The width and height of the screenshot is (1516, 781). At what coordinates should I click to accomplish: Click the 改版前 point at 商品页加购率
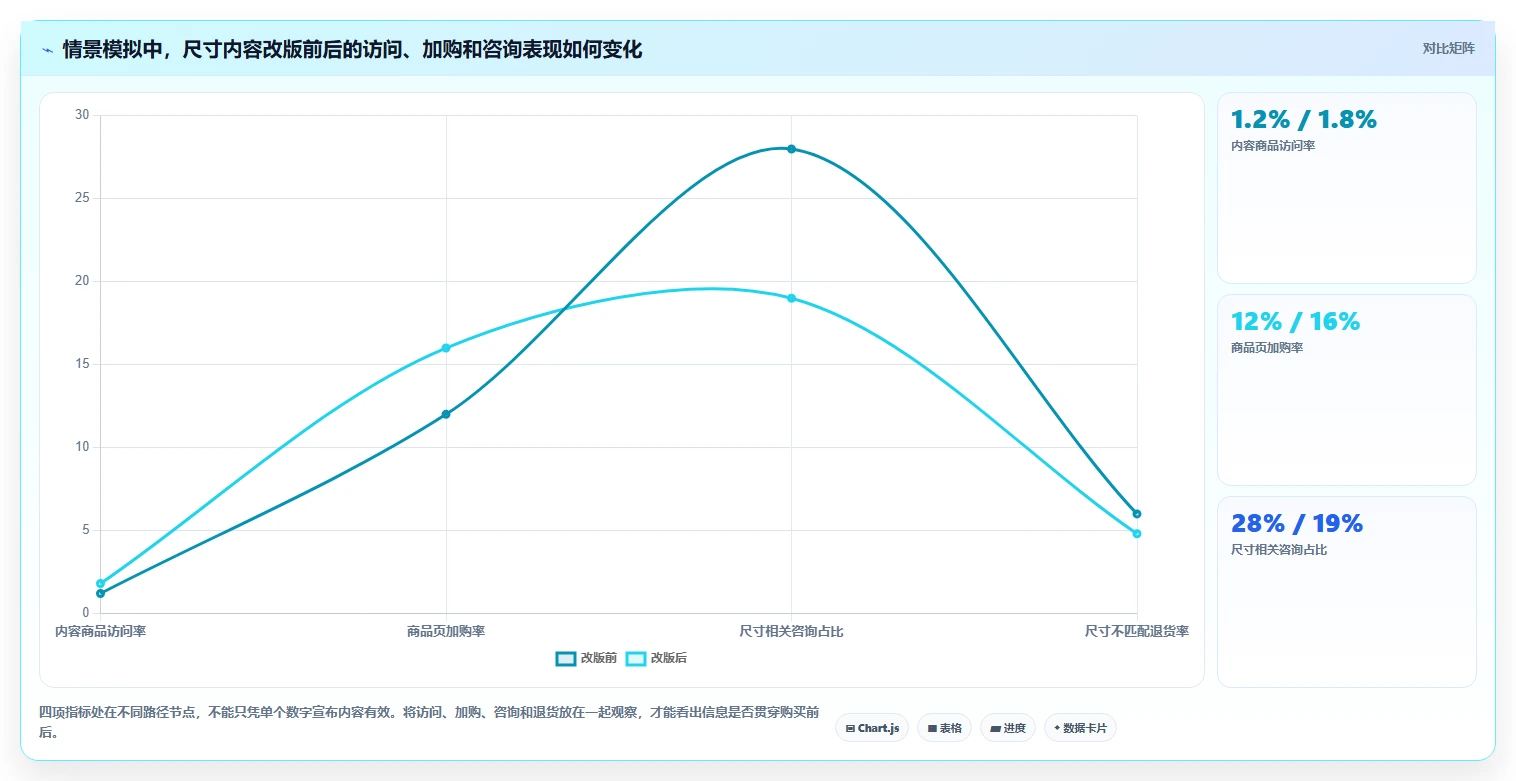point(446,414)
